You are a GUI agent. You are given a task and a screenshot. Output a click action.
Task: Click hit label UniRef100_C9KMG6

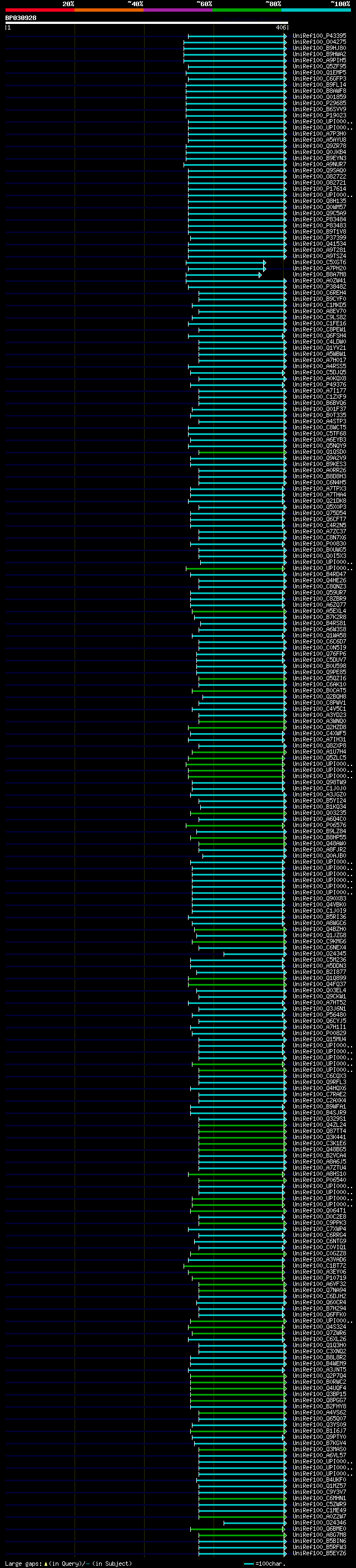click(319, 941)
